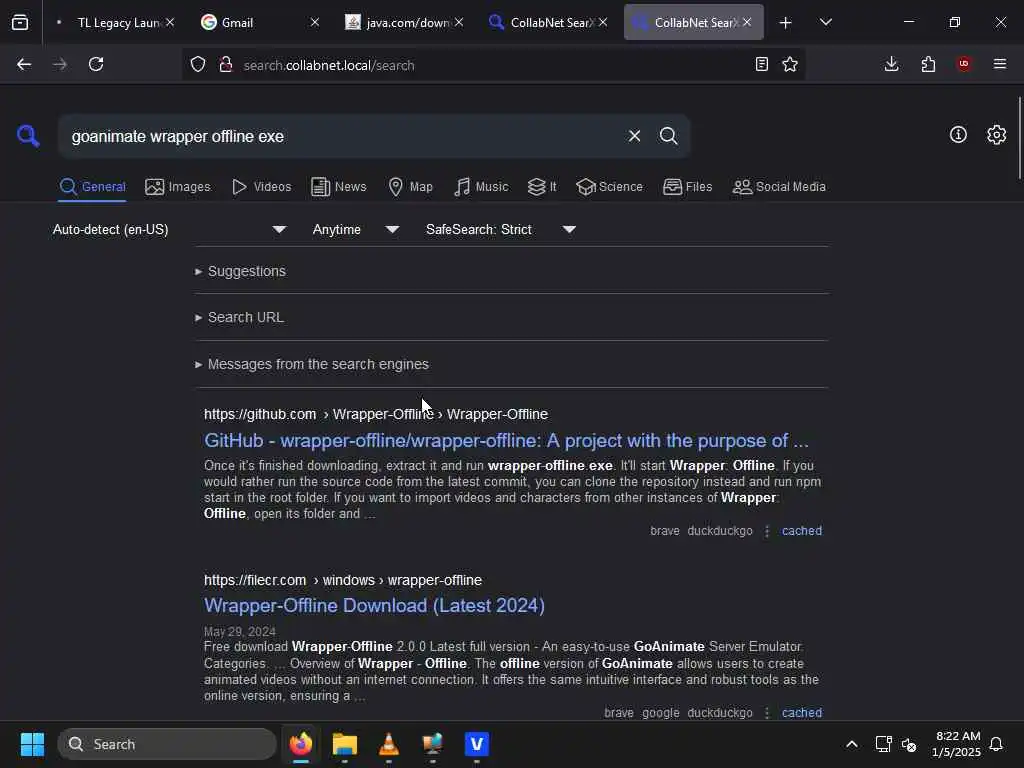Open the Windows Start menu
Screen dimensions: 1024x768
[x=32, y=744]
